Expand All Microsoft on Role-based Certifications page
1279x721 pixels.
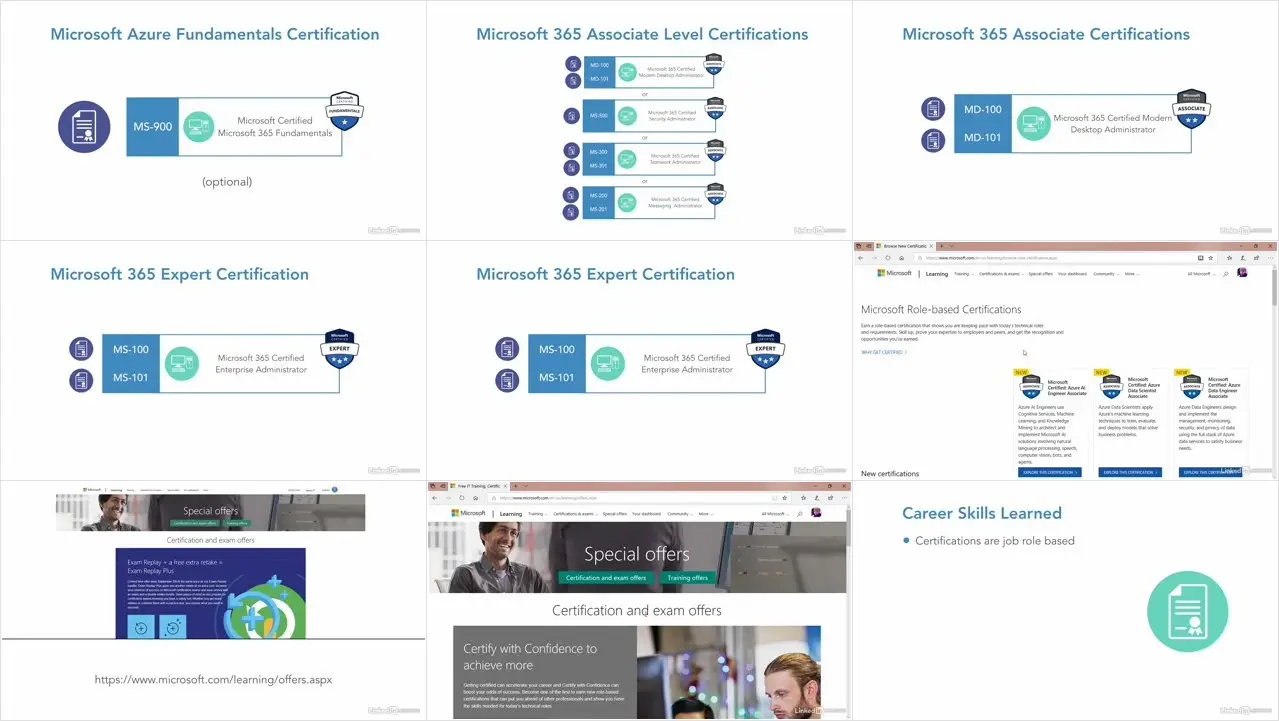[1200, 274]
